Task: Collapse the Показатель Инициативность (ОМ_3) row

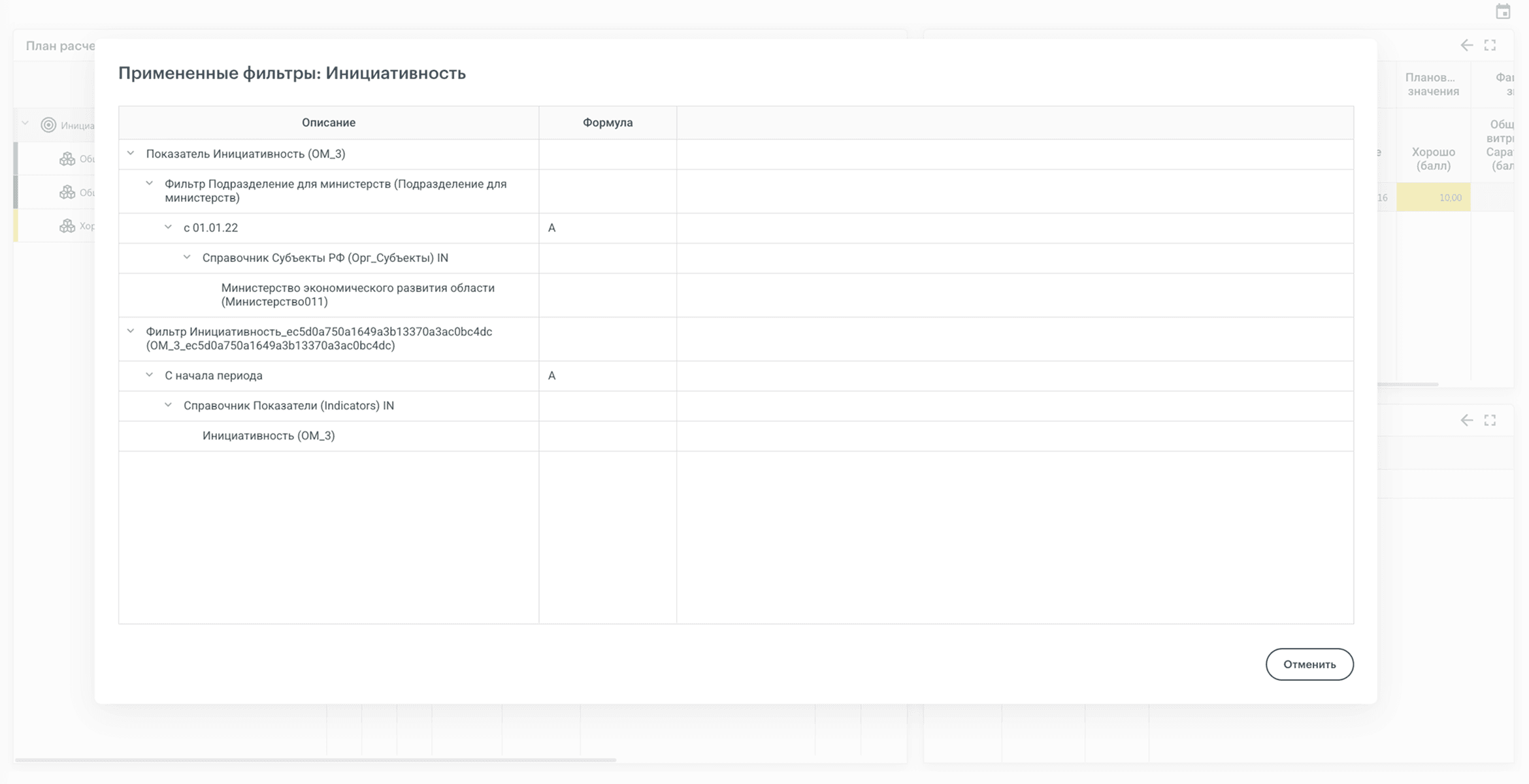Action: click(x=131, y=153)
